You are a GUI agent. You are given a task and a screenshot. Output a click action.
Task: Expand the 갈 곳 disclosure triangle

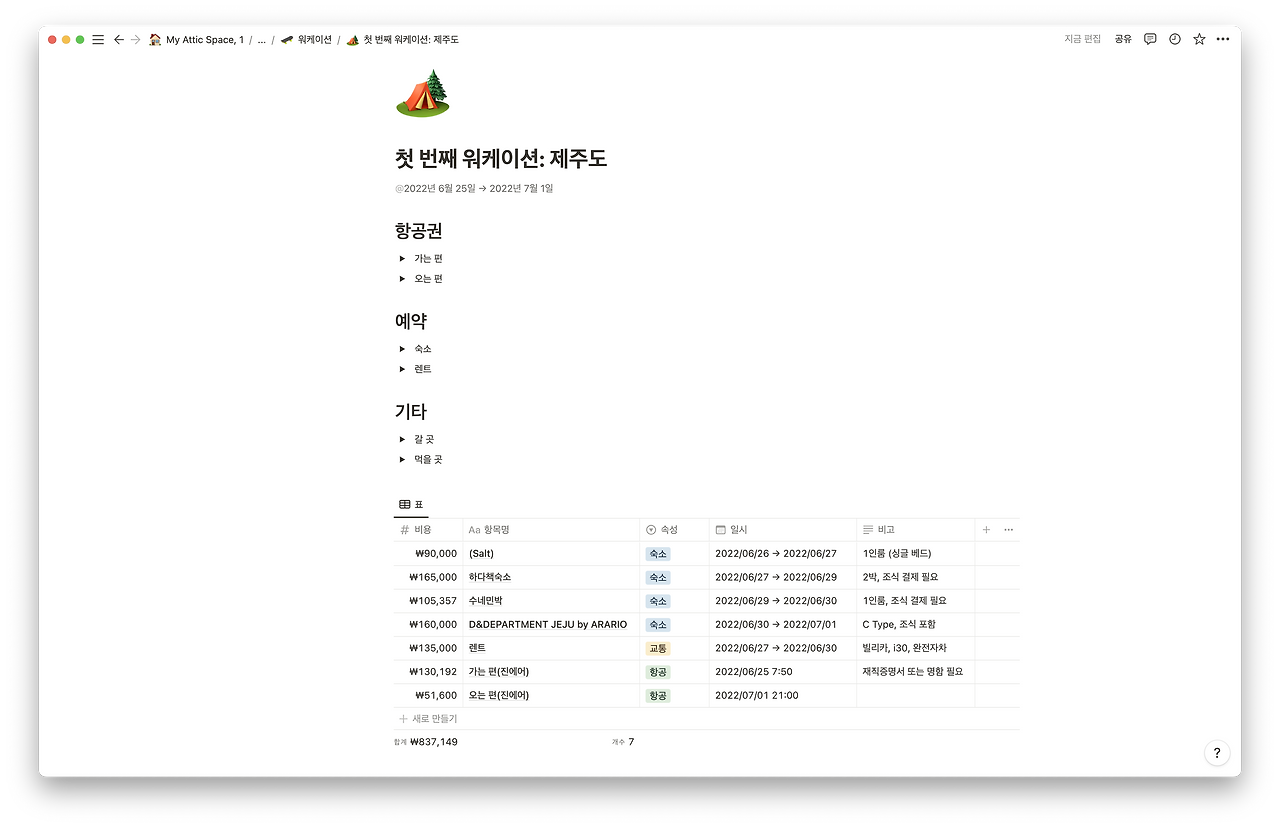tap(403, 438)
